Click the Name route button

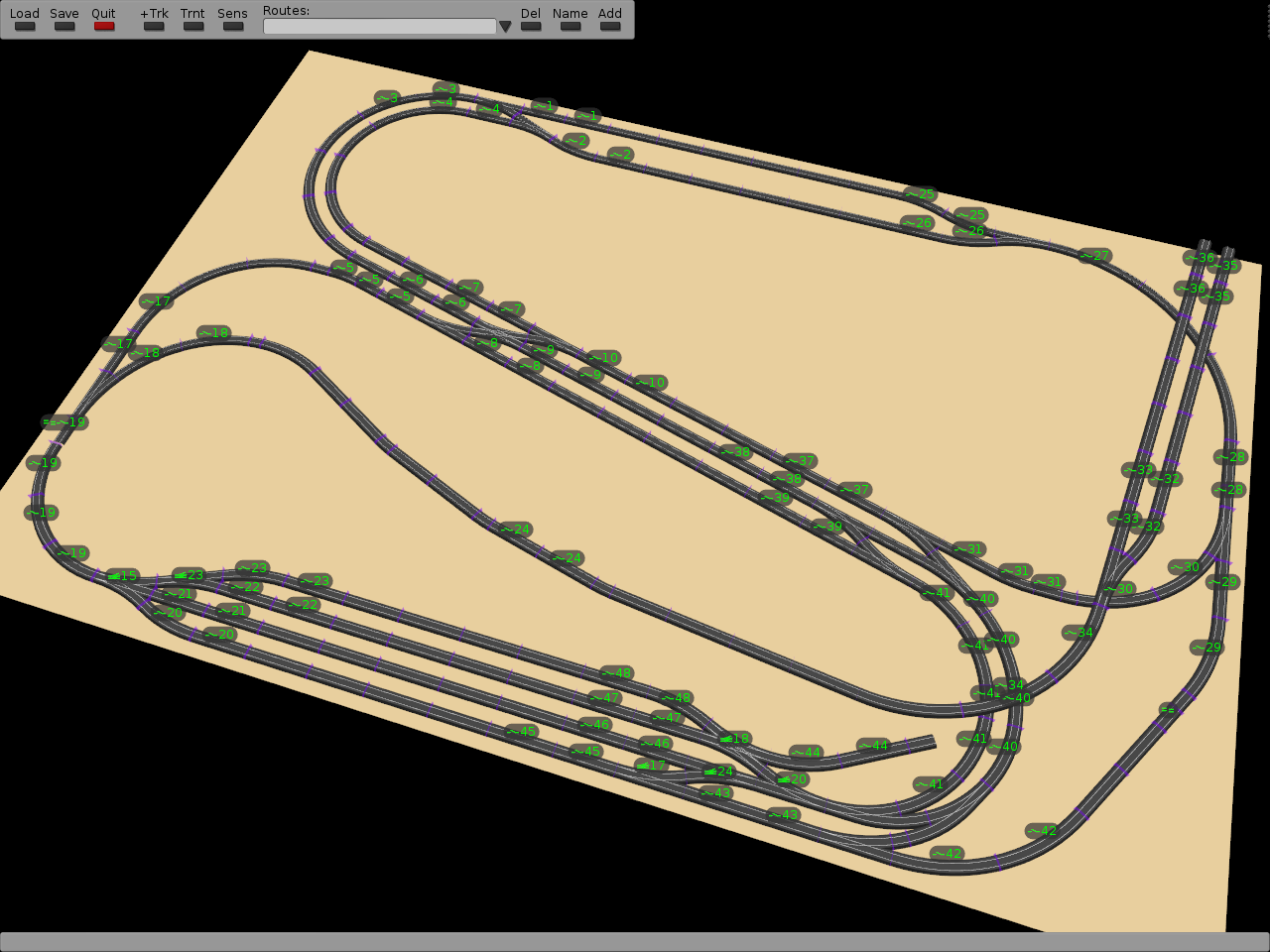point(571,26)
